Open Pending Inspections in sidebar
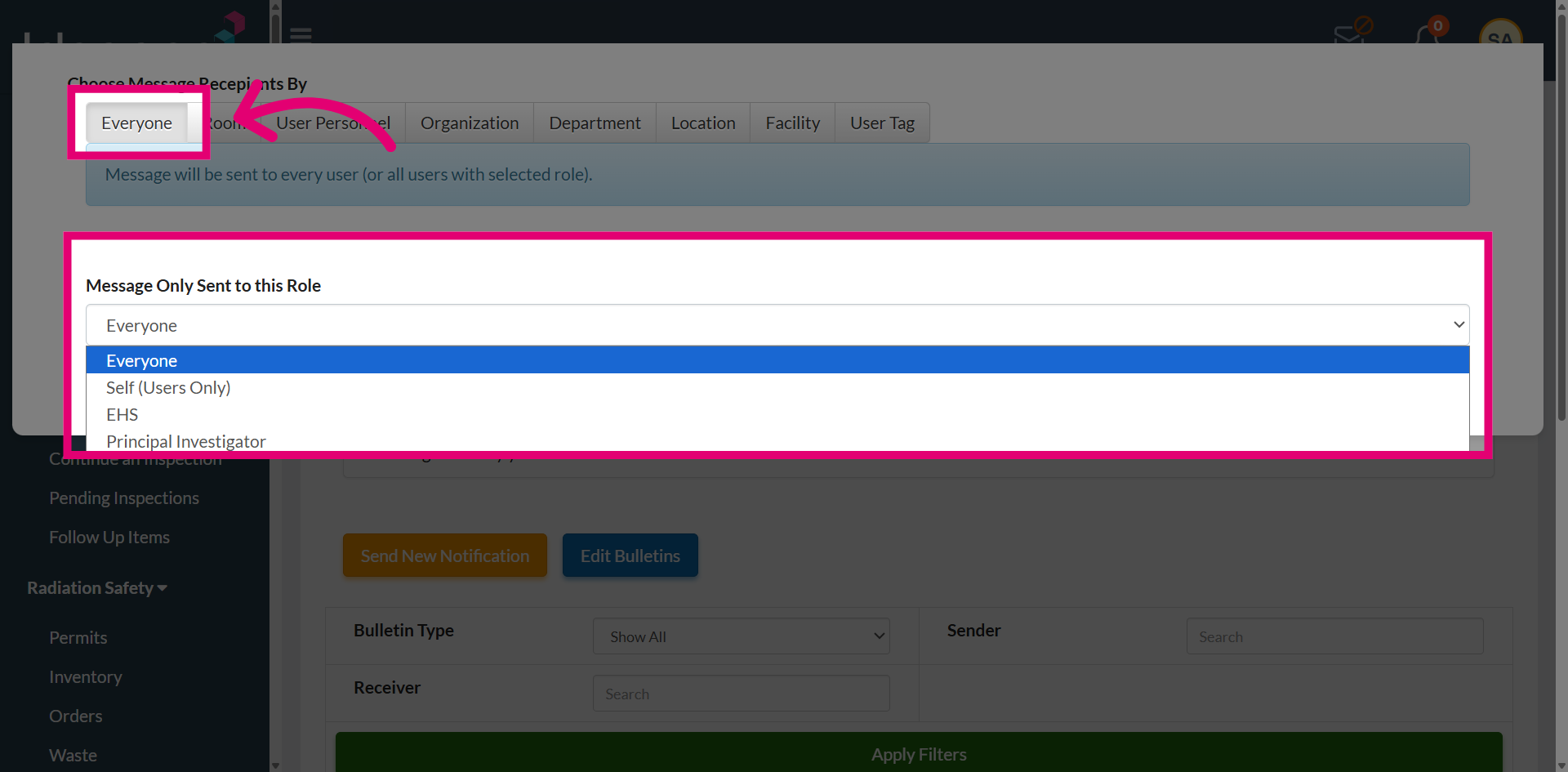Screen dimensions: 1568x772 pyautogui.click(x=124, y=498)
